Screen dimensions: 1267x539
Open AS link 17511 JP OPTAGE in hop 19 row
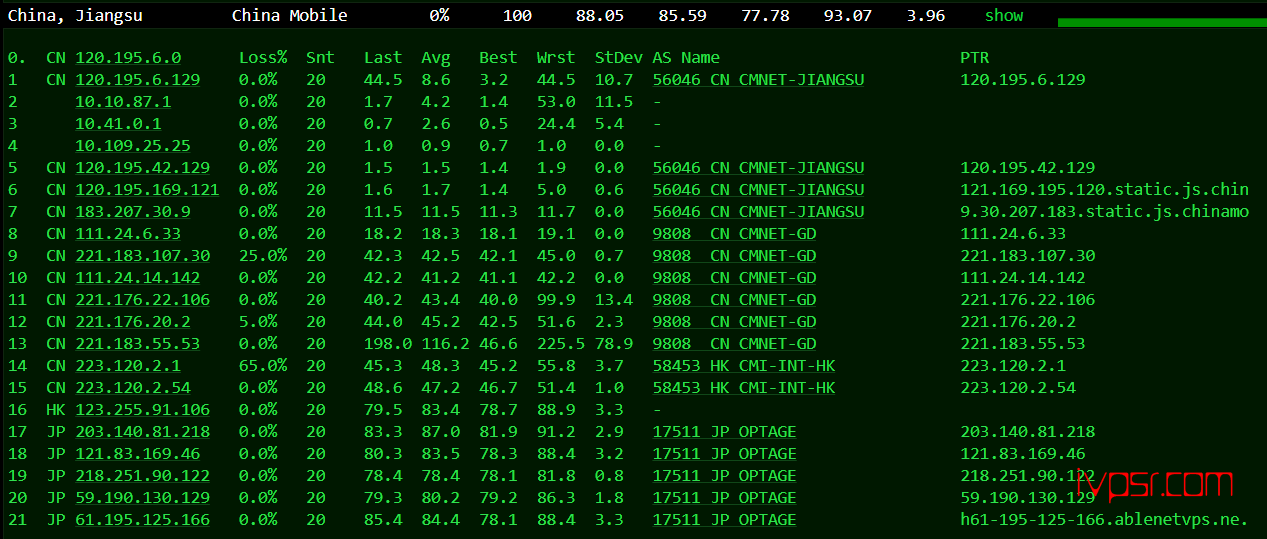click(724, 476)
